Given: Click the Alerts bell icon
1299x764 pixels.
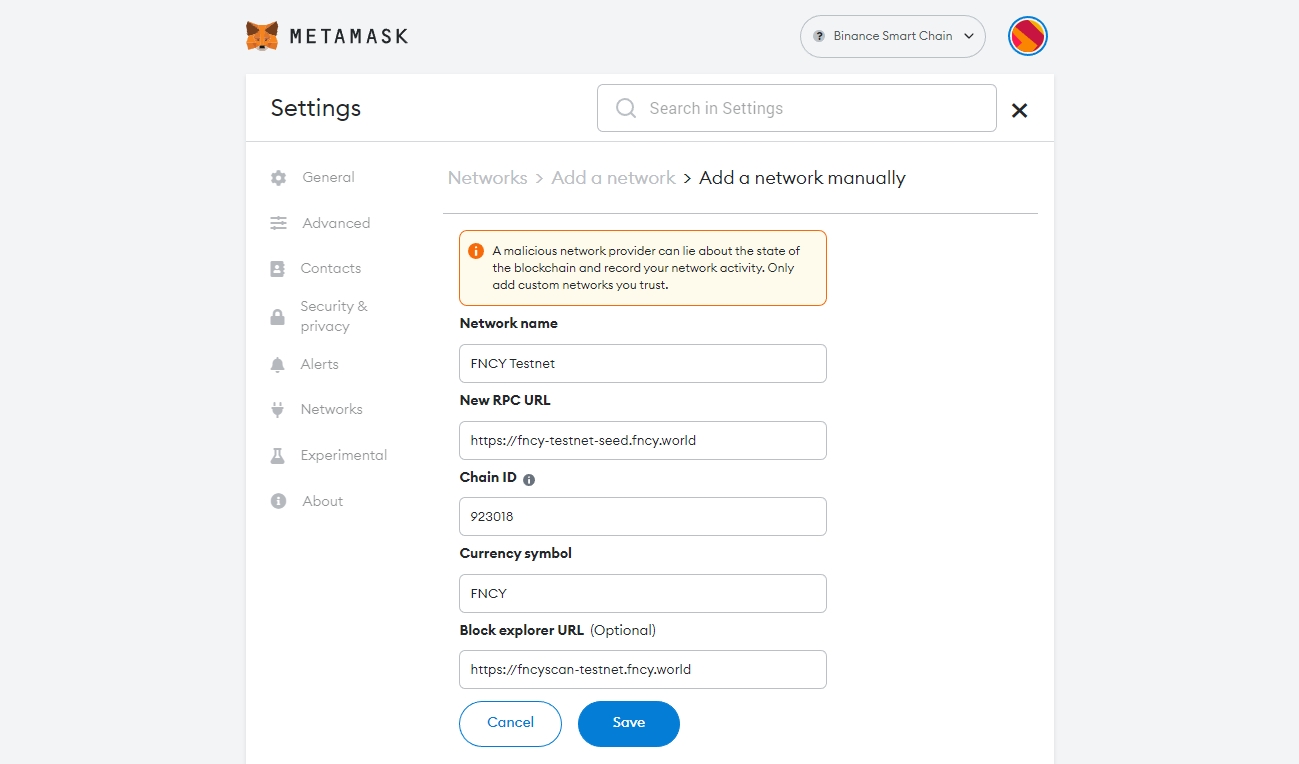Looking at the screenshot, I should pyautogui.click(x=278, y=365).
